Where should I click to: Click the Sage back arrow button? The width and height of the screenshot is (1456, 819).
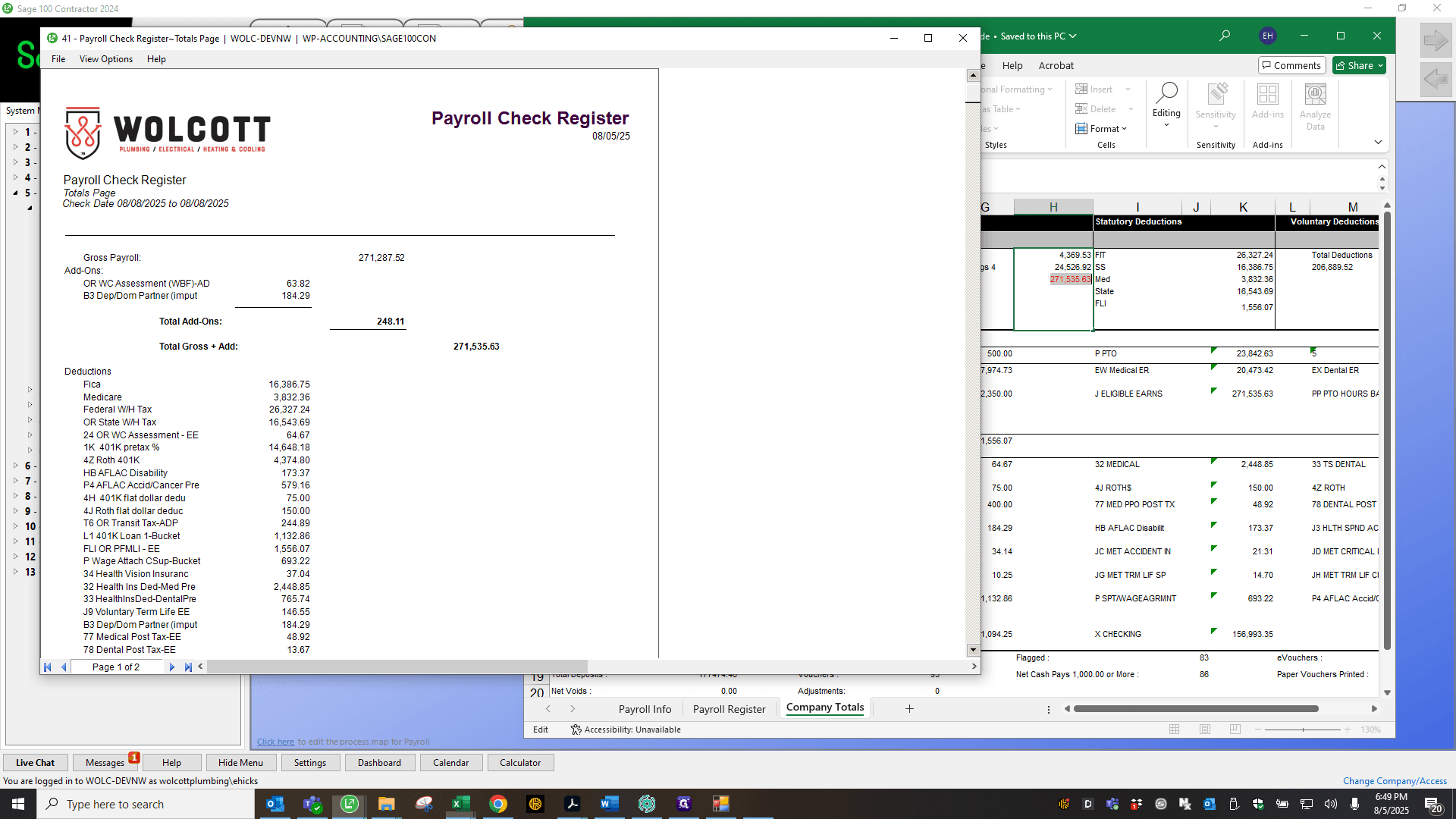1436,78
